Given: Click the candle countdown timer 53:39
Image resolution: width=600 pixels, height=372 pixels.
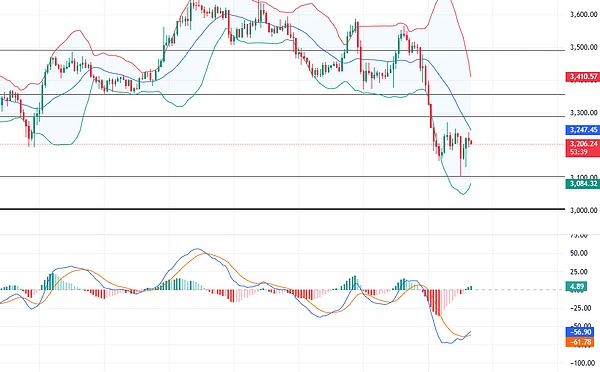Looking at the screenshot, I should (579, 152).
